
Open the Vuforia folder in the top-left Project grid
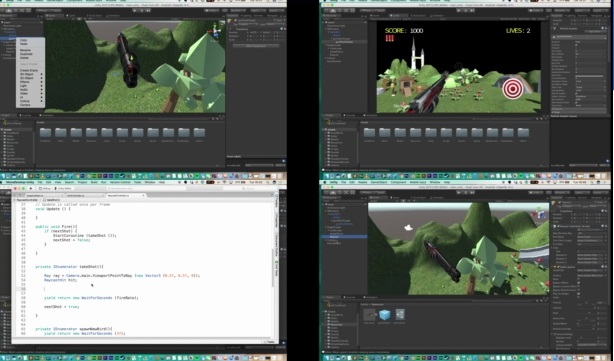pos(199,133)
